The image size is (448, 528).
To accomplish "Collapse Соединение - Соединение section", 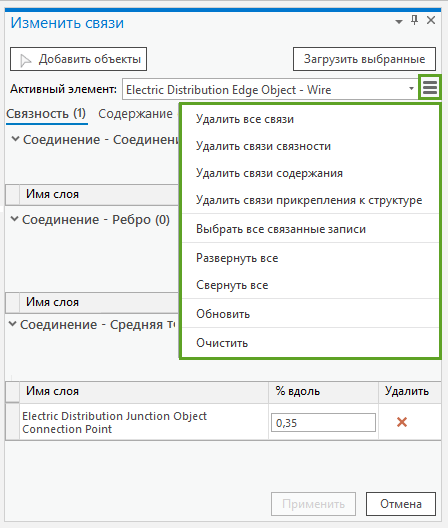I will click(15, 139).
